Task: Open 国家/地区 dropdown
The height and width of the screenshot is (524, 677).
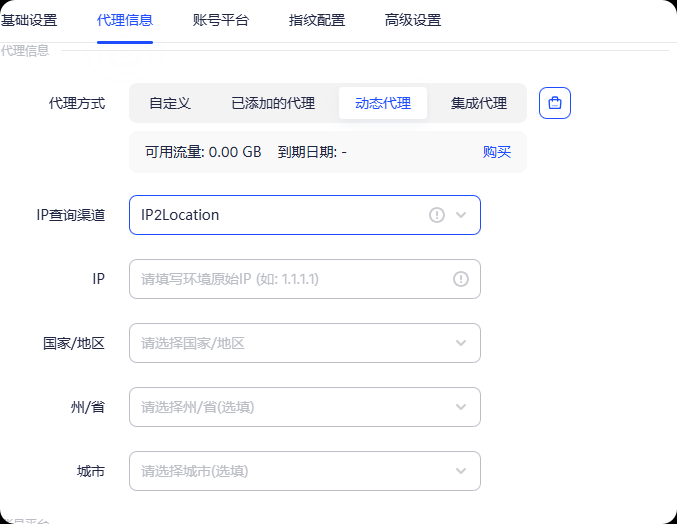Action: click(x=305, y=343)
